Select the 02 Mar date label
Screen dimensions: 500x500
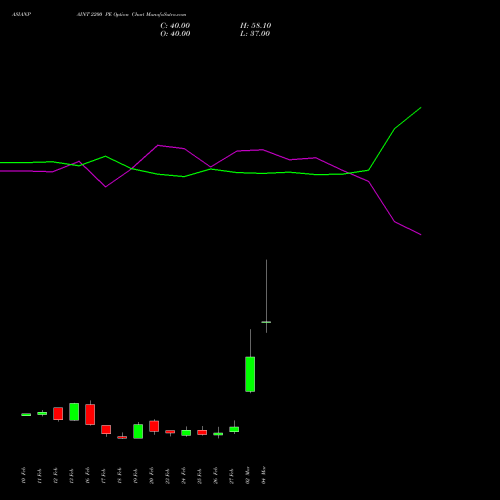[x=247, y=476]
